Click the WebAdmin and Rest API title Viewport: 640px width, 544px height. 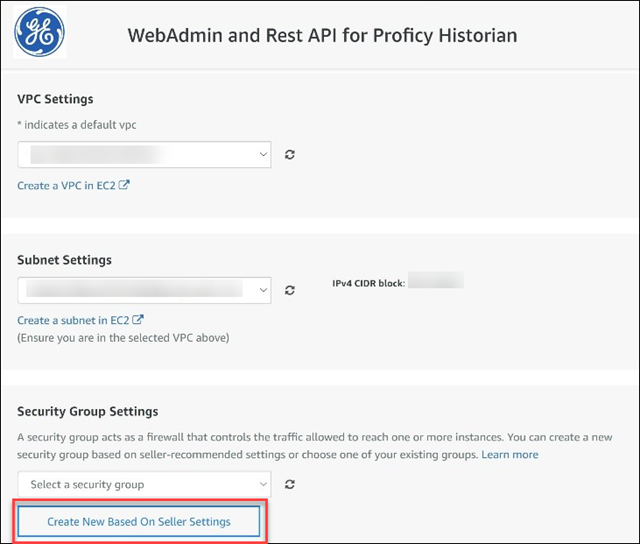click(322, 35)
